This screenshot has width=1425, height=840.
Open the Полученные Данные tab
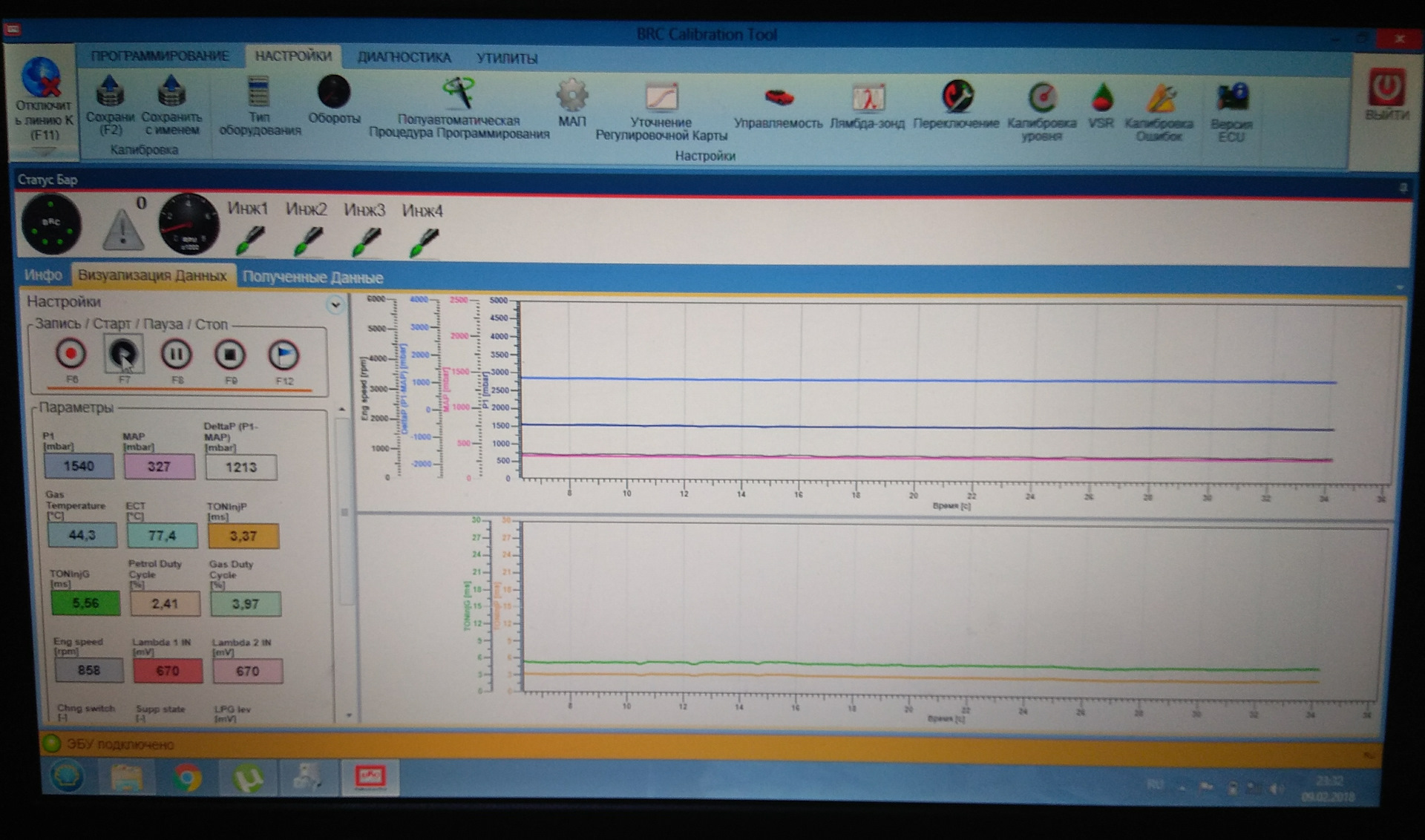tap(312, 278)
